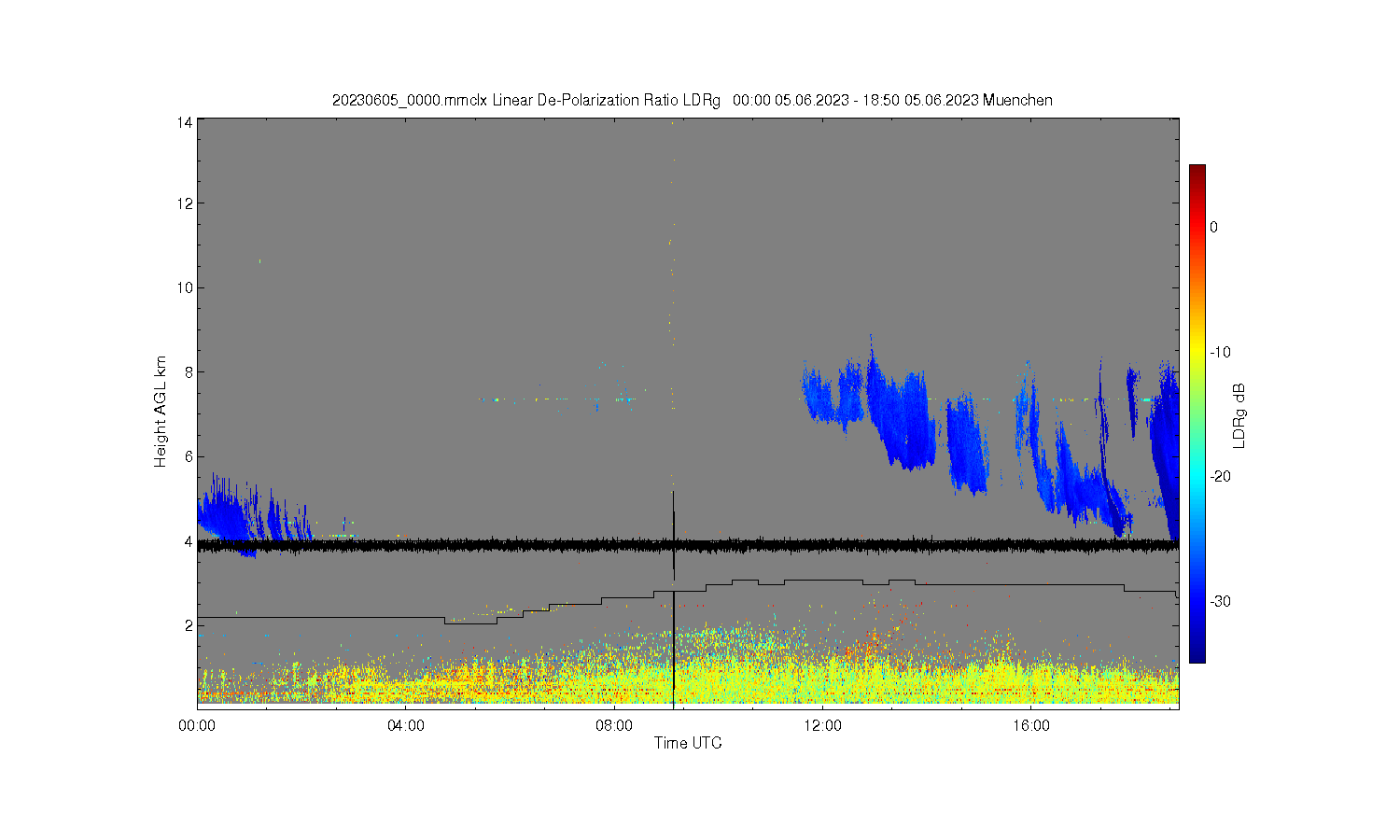The height and width of the screenshot is (840, 1400).
Task: Click the 12:00 time tick label
Action: (x=822, y=725)
